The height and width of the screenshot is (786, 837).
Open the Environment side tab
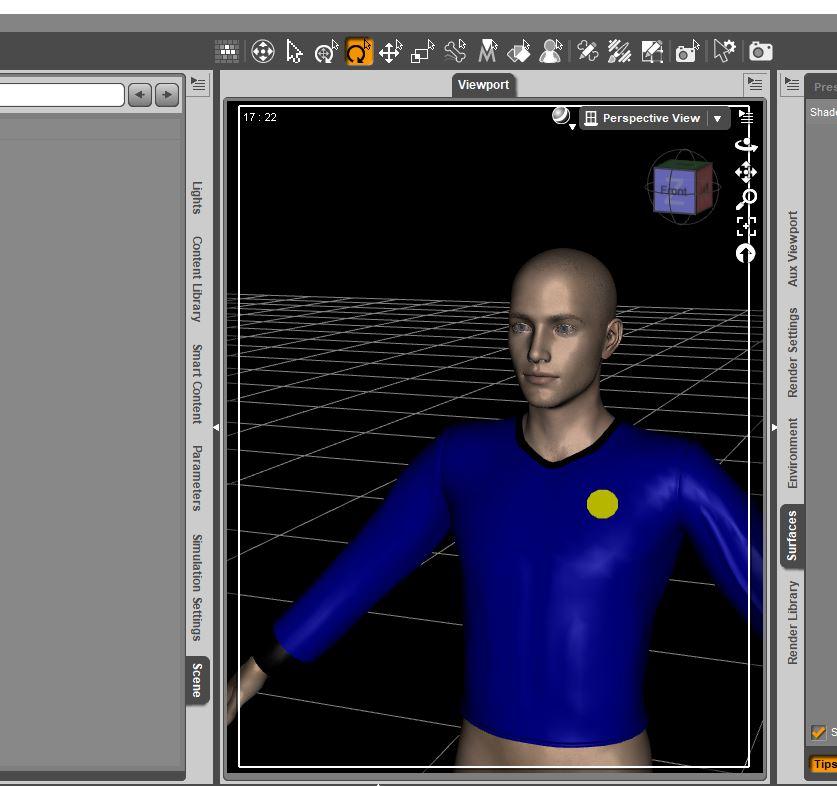coord(793,453)
